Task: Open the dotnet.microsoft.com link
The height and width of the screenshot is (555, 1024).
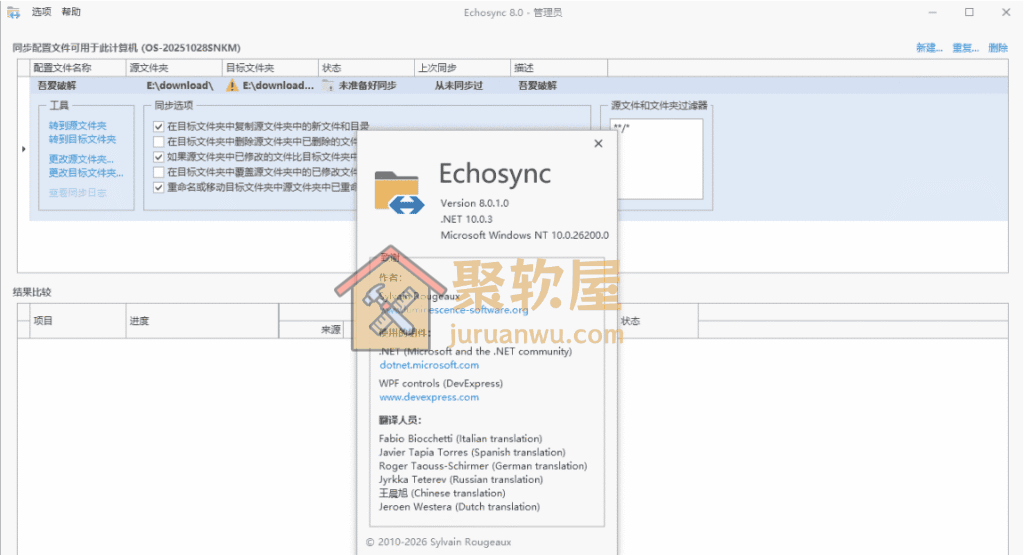Action: pyautogui.click(x=429, y=365)
